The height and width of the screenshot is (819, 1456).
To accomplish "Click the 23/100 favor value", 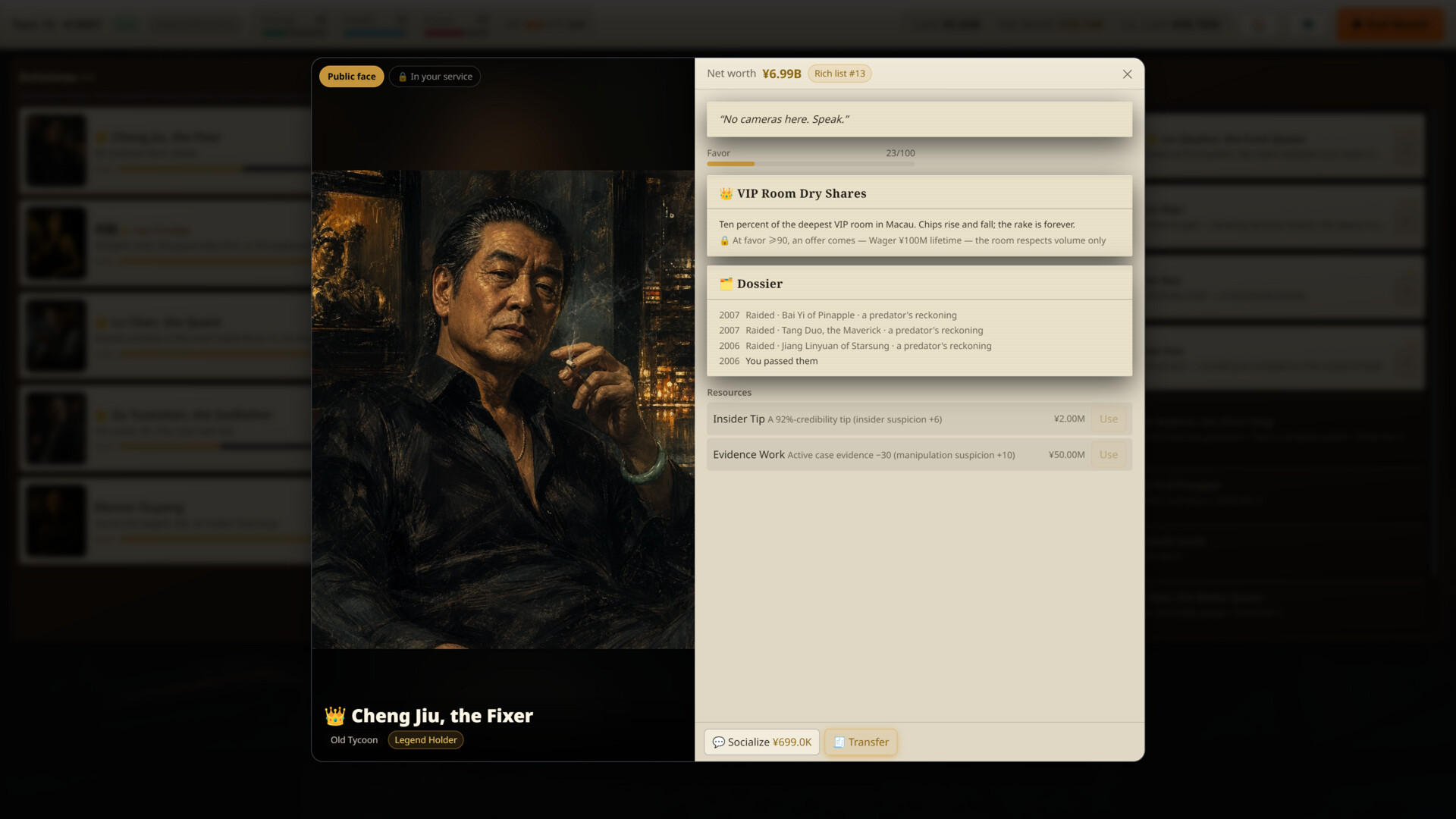I will (x=900, y=153).
